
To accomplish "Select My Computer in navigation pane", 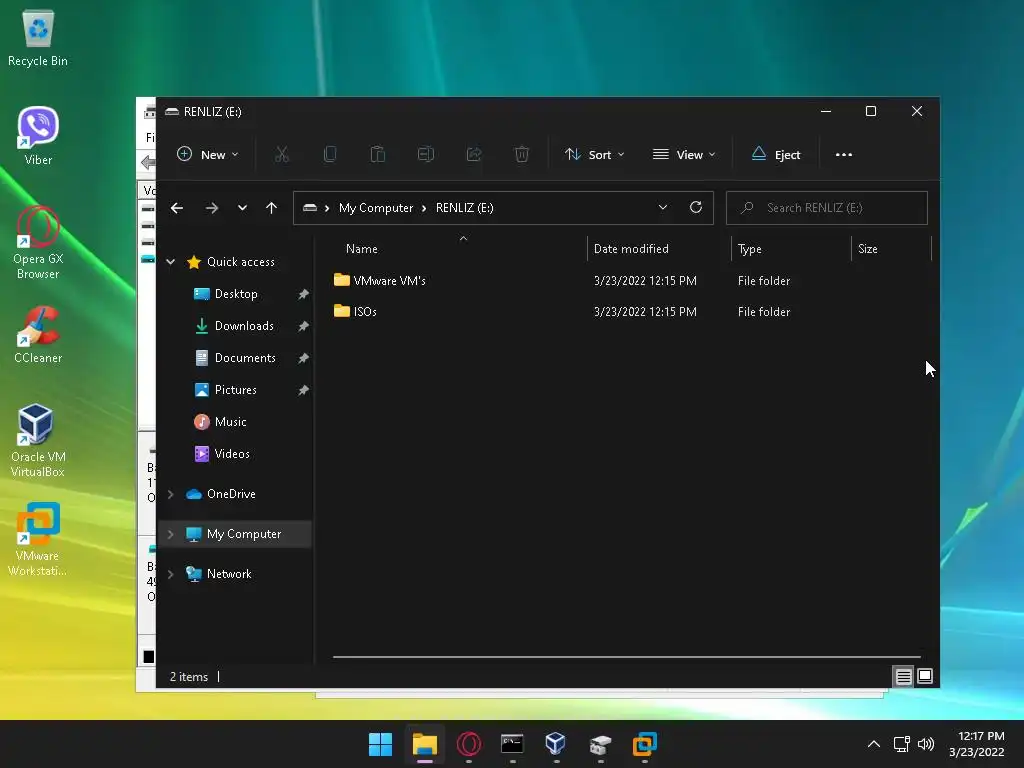I will point(244,534).
